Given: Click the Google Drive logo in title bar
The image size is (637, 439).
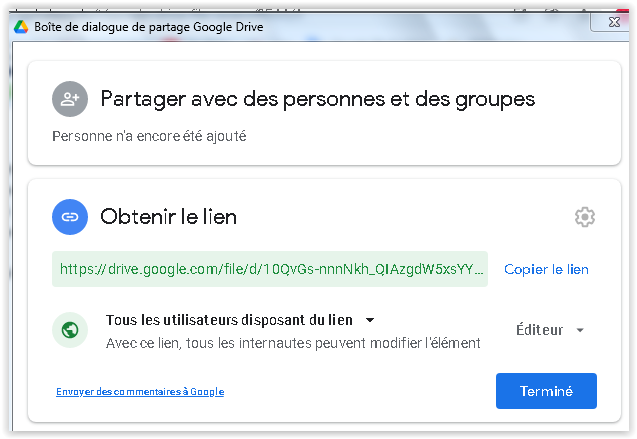Looking at the screenshot, I should click(x=21, y=27).
